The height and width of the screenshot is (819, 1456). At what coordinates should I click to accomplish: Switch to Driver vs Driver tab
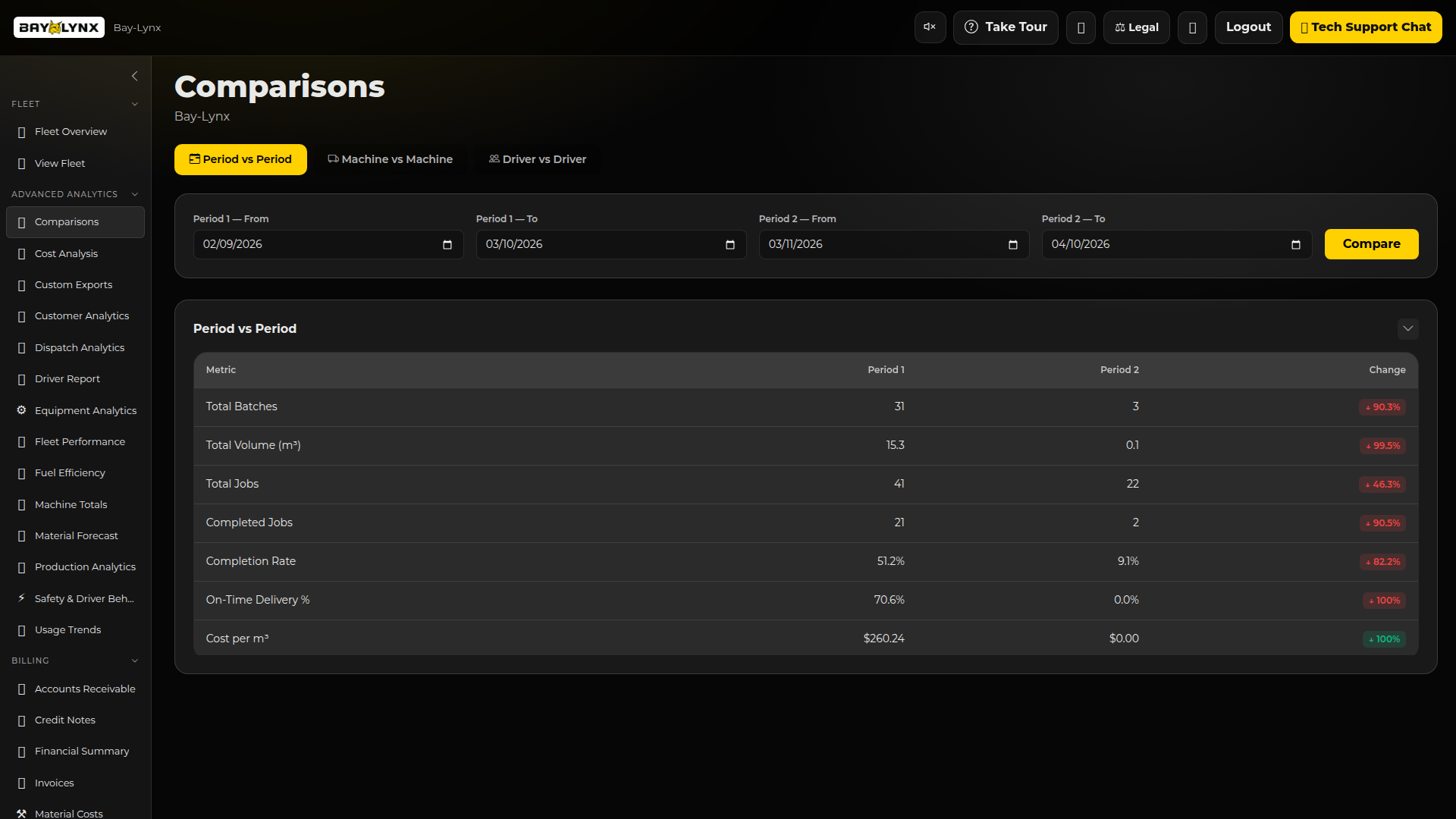pos(537,159)
